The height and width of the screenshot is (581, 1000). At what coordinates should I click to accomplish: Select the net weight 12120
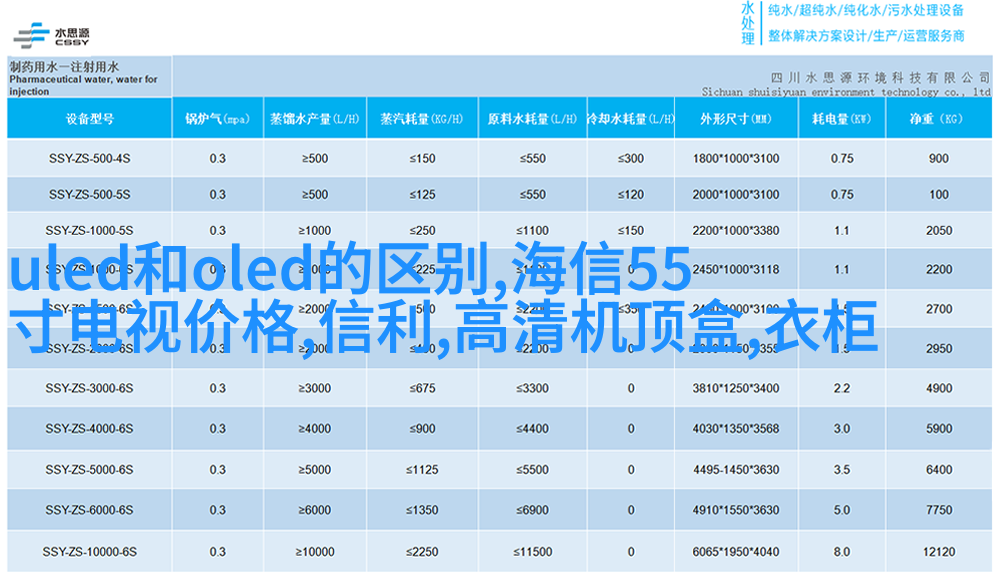[939, 552]
